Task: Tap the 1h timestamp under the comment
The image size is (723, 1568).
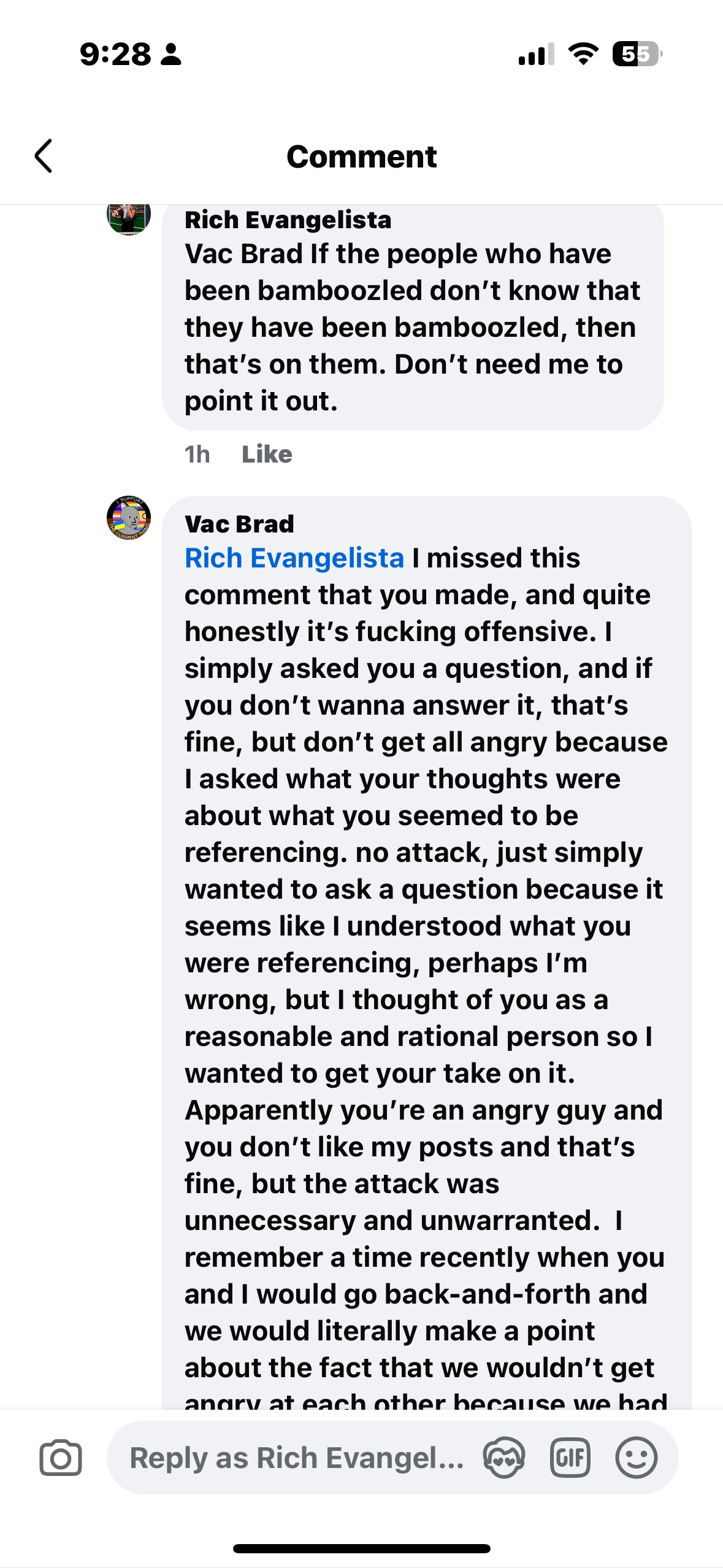Action: 197,455
